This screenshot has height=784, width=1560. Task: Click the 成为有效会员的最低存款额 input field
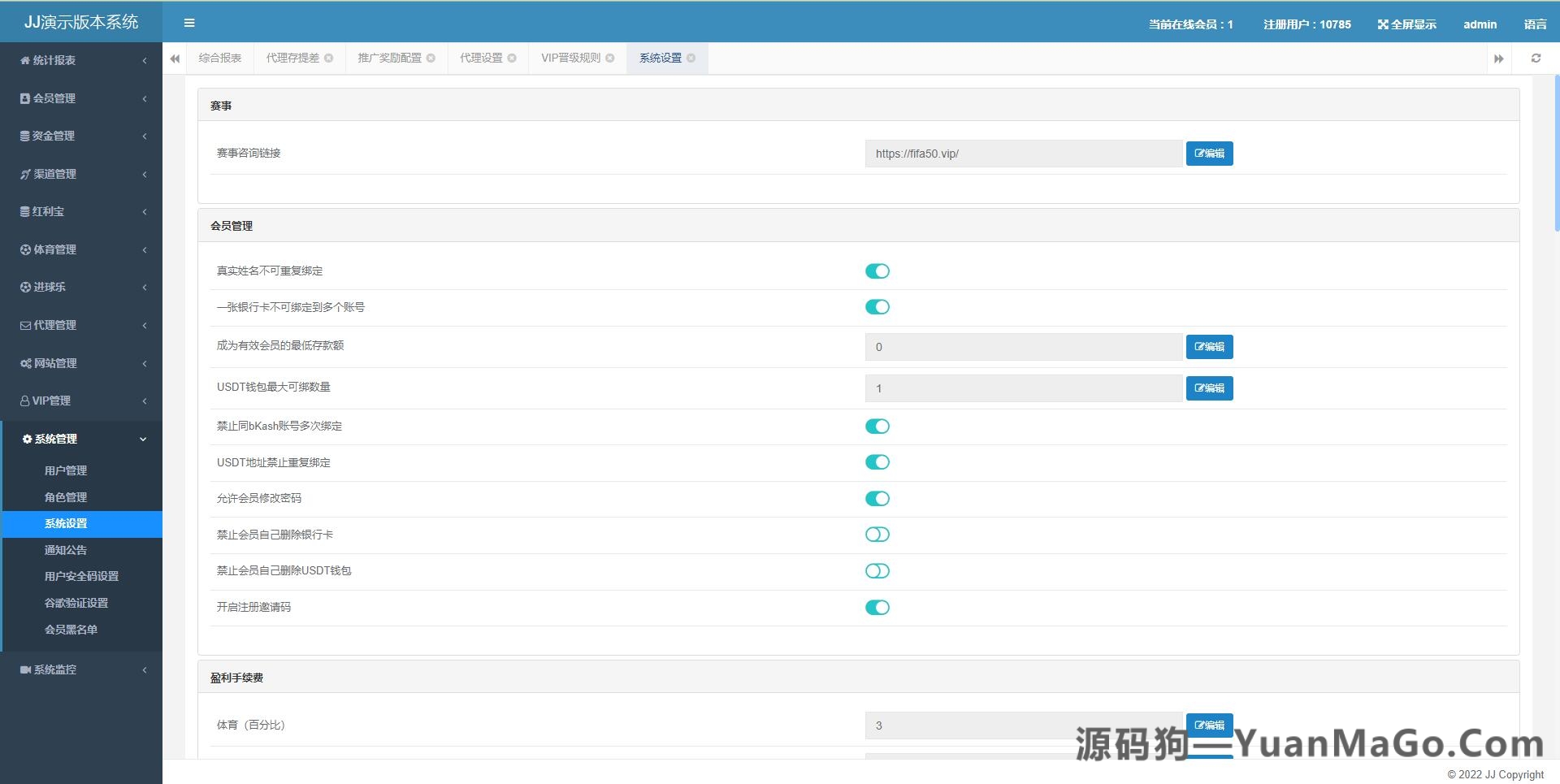(1023, 347)
